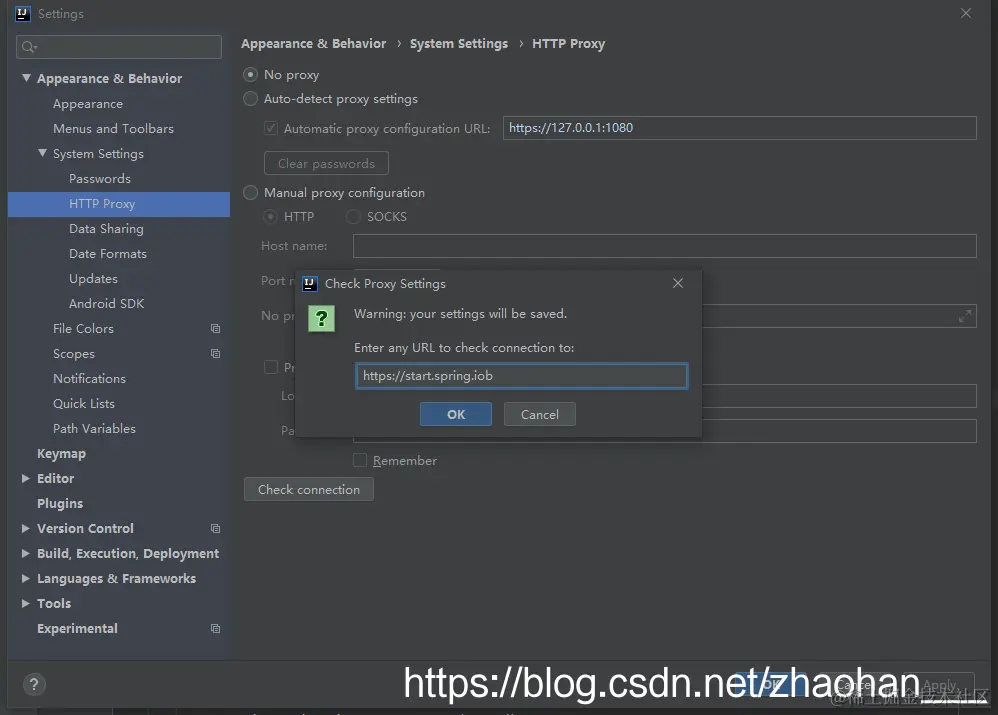This screenshot has height=715, width=998.
Task: Open the Quick Lists page
Action: point(84,404)
